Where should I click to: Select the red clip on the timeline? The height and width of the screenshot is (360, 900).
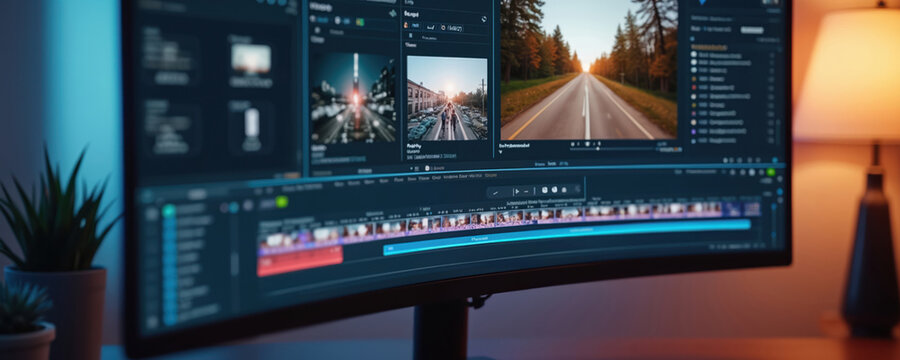[300, 261]
